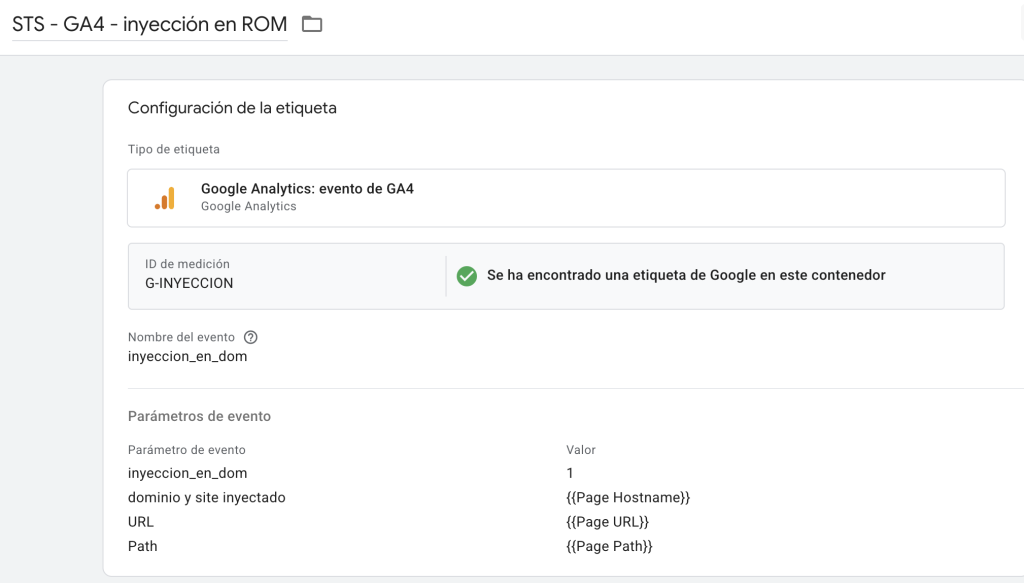The height and width of the screenshot is (583, 1024).
Task: Select the Google Analytics: evento de GA4 tag type
Action: pyautogui.click(x=566, y=198)
